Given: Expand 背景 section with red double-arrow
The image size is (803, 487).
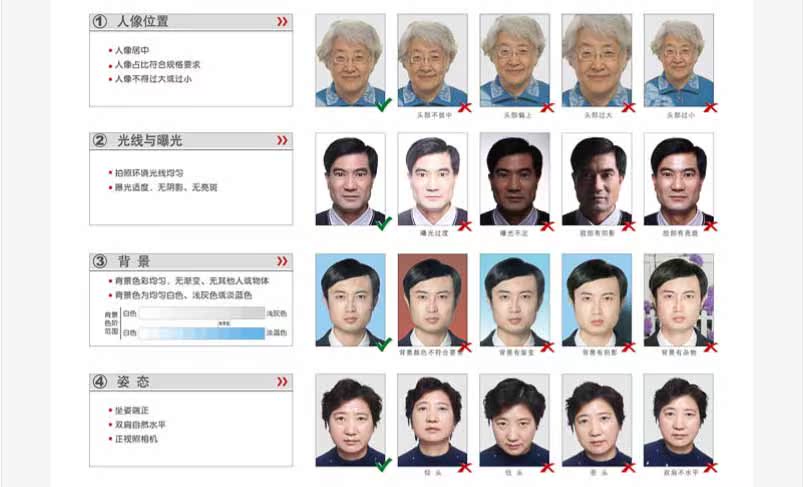Looking at the screenshot, I should tap(282, 261).
